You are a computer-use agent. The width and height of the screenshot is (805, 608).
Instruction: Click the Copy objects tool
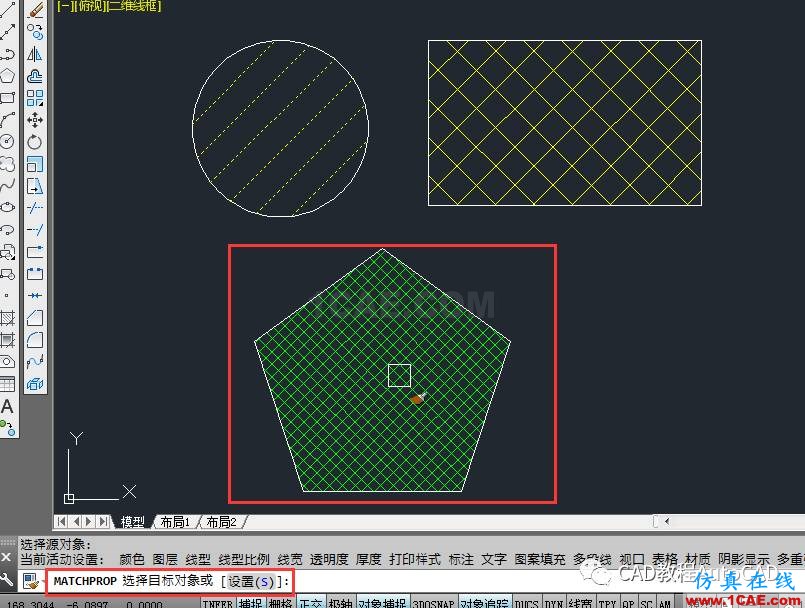[x=35, y=32]
